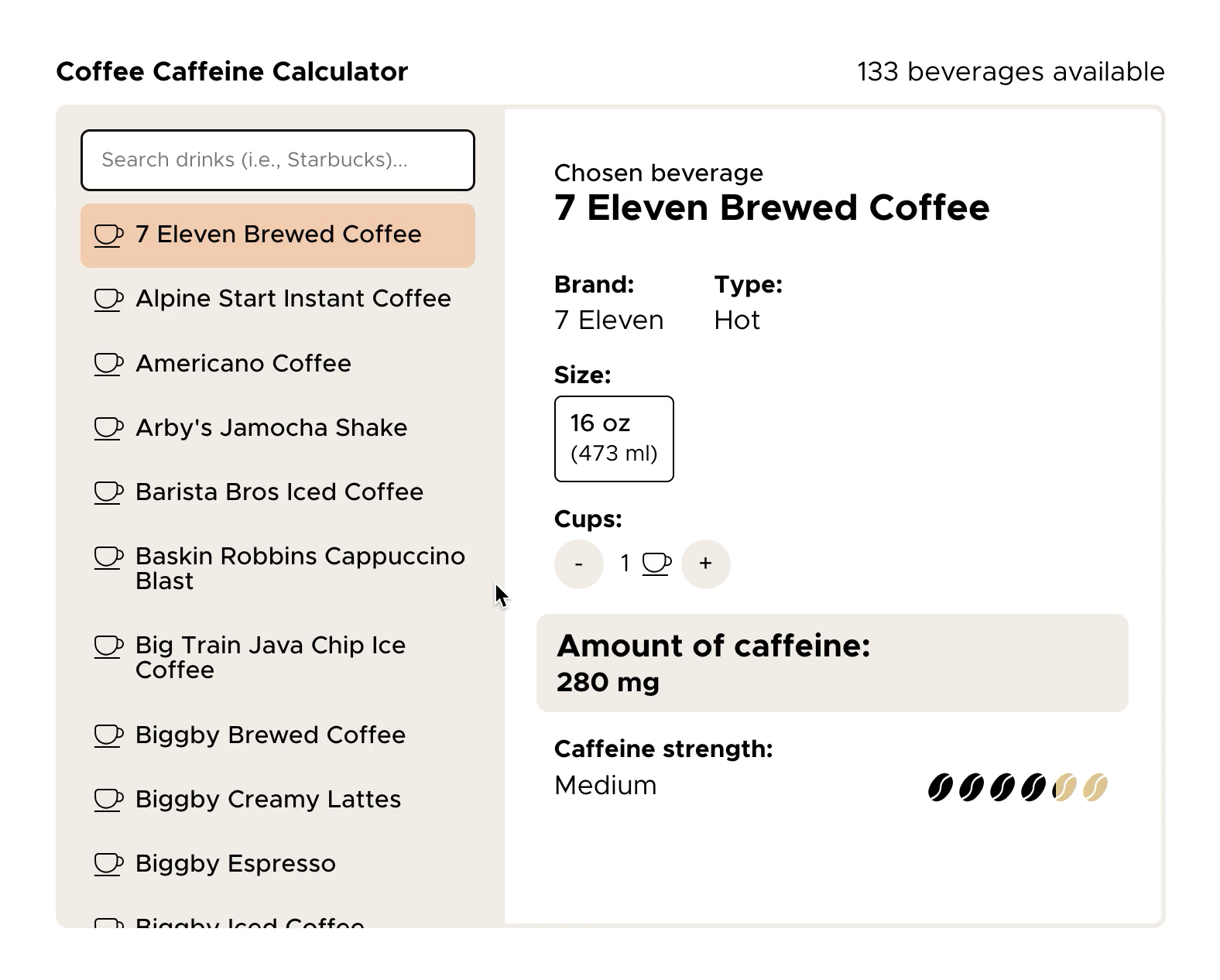Select the Biggby Espresso text label

coord(235,863)
